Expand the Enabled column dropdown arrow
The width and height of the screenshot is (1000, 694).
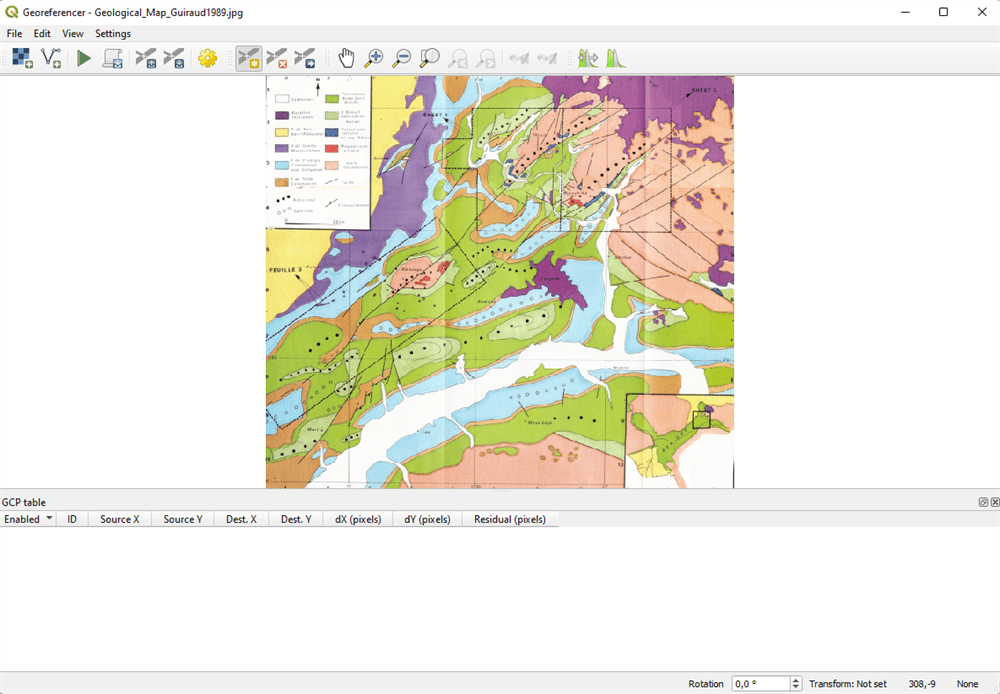click(x=49, y=519)
